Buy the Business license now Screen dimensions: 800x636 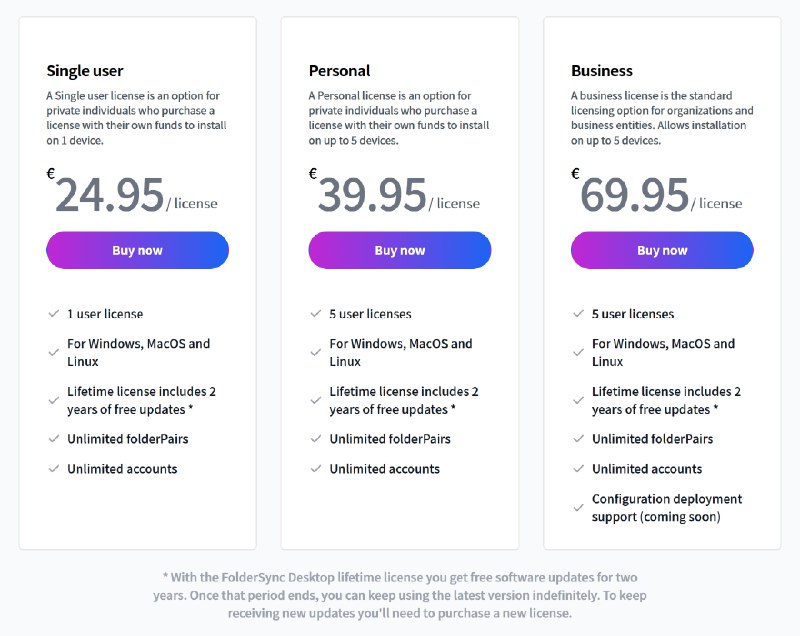pos(662,250)
